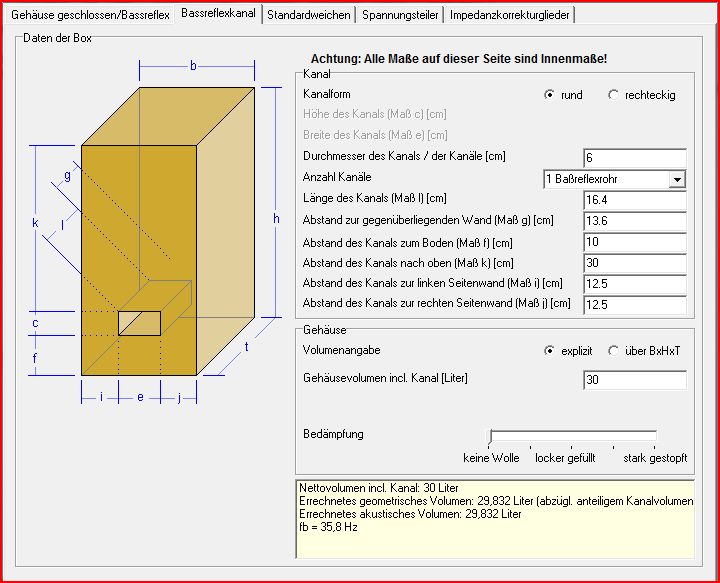Screen dimensions: 720x583
Task: Click the Errechnetes geometrisches Volumen line
Action: tap(496, 501)
